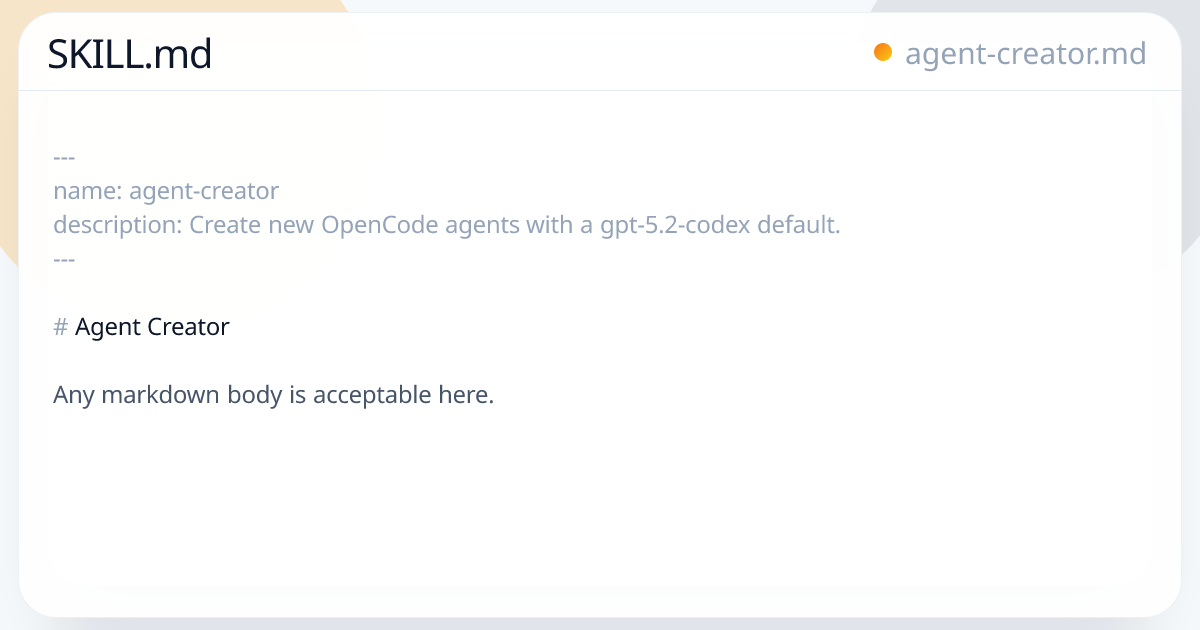
Task: Click the orange status dot
Action: (x=882, y=52)
